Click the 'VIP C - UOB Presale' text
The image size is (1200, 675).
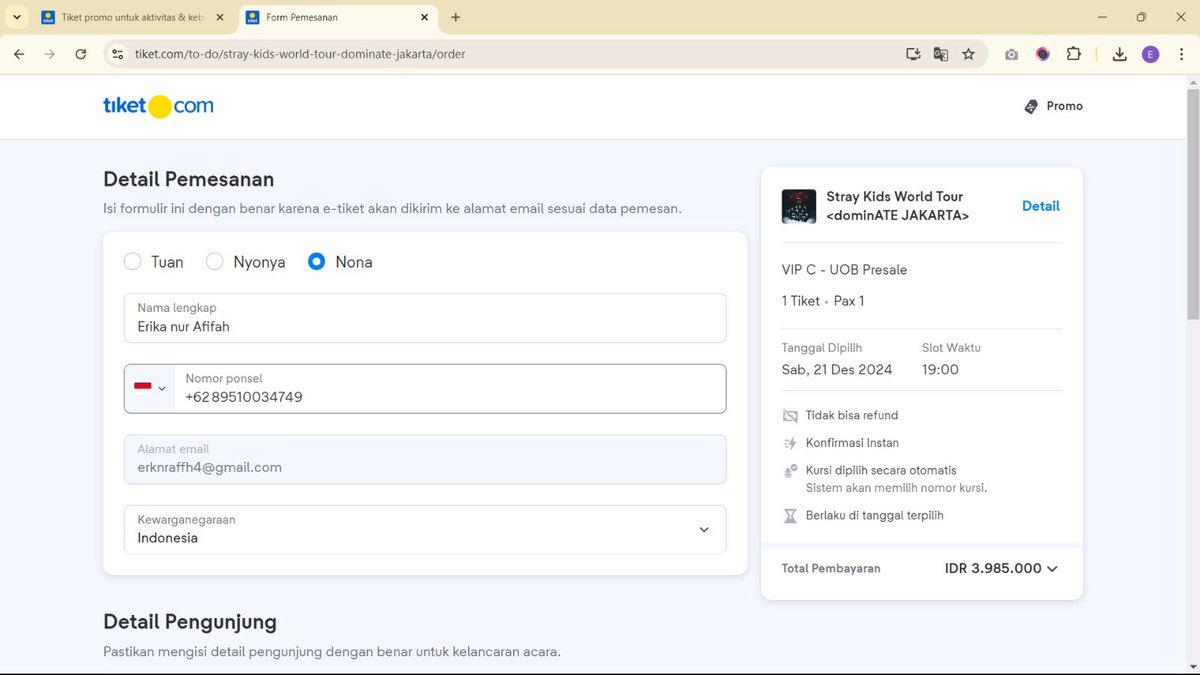tap(845, 270)
